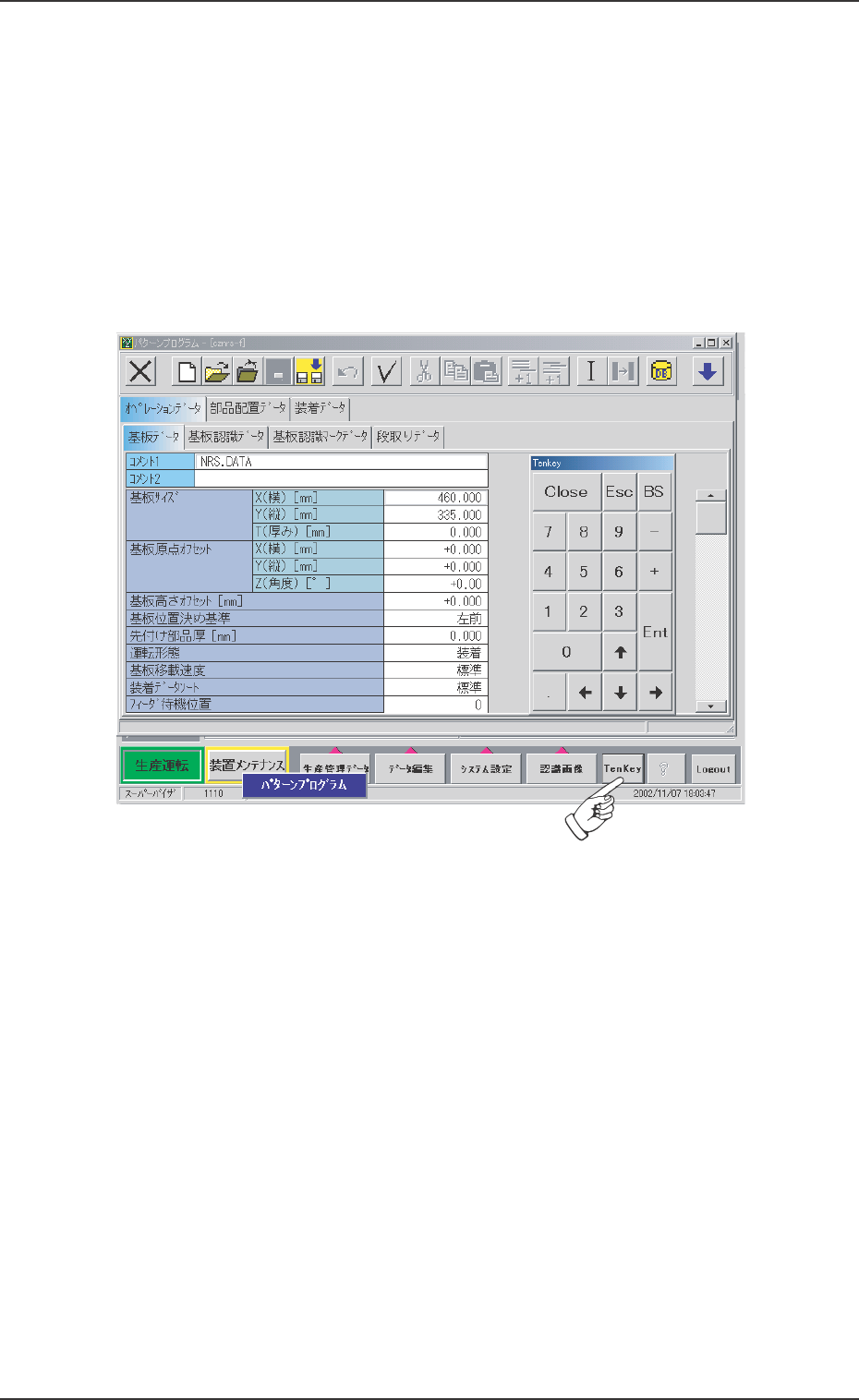859x1400 pixels.
Task: Click Esc on the Tenkey pad
Action: point(620,492)
